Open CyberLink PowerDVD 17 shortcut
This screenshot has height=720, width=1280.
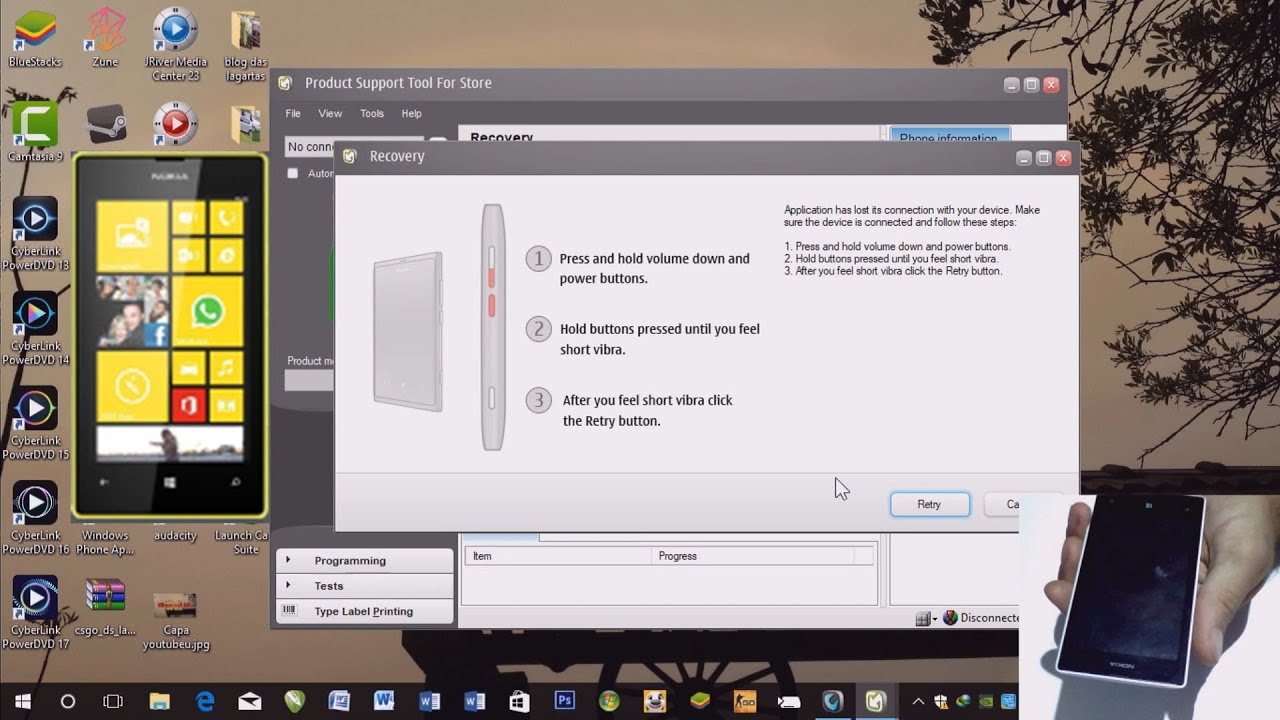click(35, 613)
